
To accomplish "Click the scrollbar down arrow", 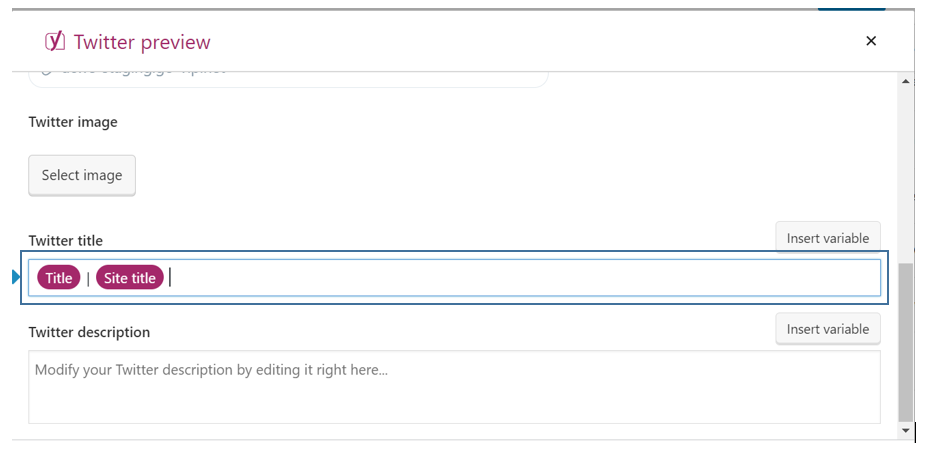I will (x=906, y=431).
